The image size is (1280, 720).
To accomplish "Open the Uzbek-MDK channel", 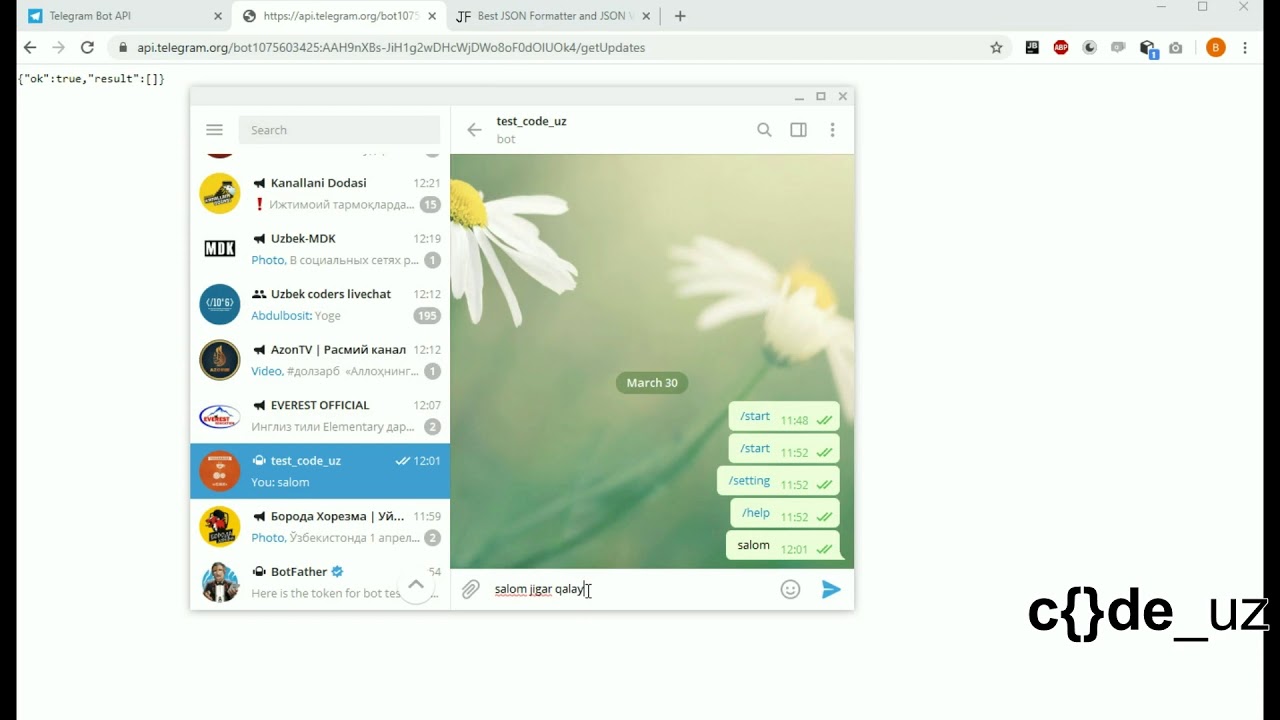I will [320, 249].
